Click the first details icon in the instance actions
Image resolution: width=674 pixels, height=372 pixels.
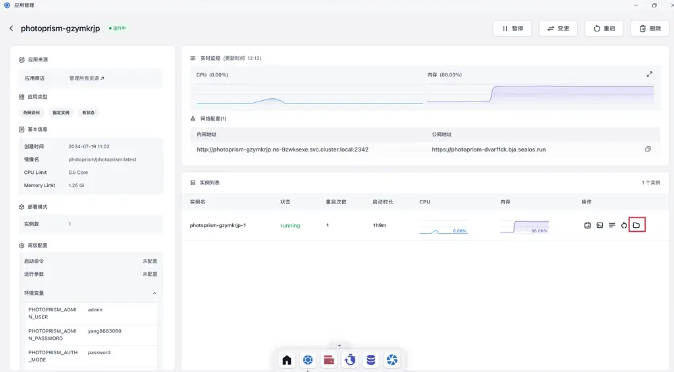587,225
